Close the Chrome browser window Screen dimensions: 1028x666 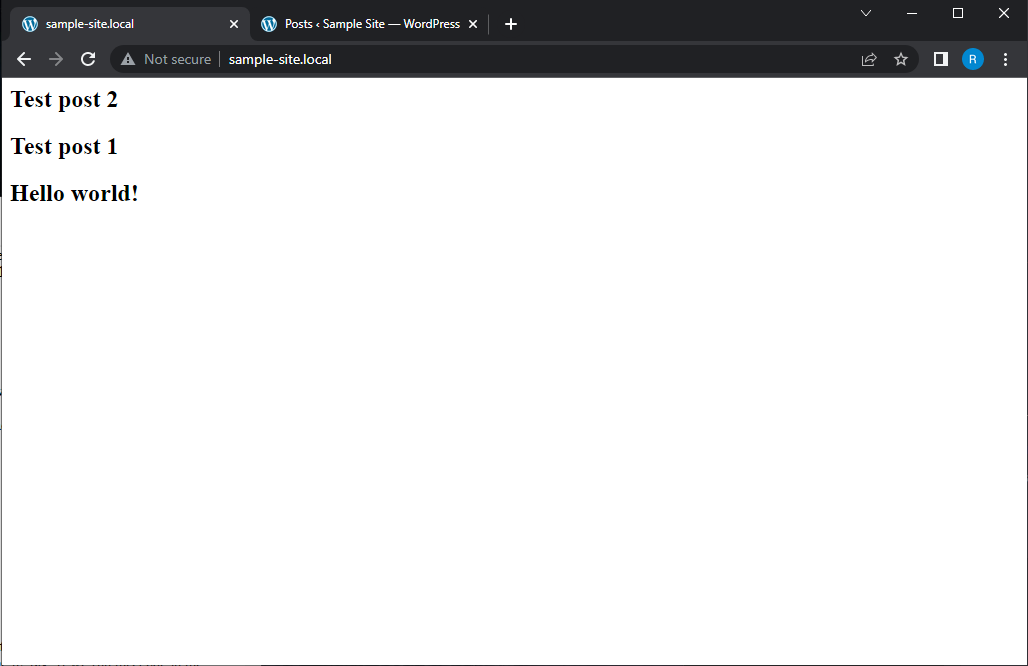1004,13
